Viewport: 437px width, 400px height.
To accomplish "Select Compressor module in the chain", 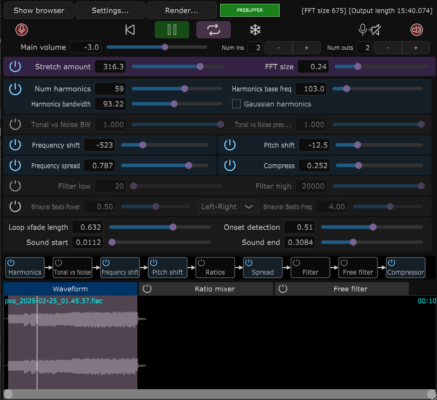I will 406,268.
